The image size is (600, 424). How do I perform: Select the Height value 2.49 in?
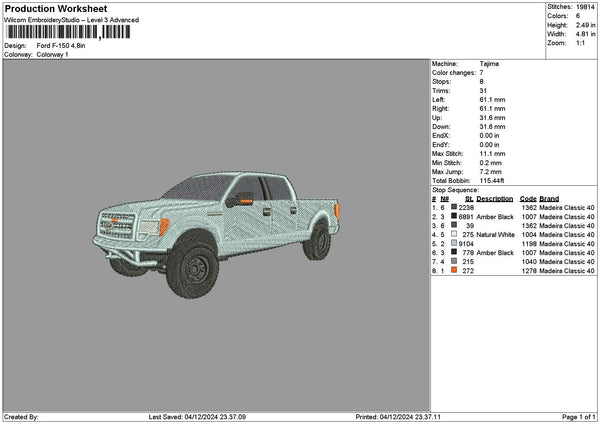pos(585,25)
